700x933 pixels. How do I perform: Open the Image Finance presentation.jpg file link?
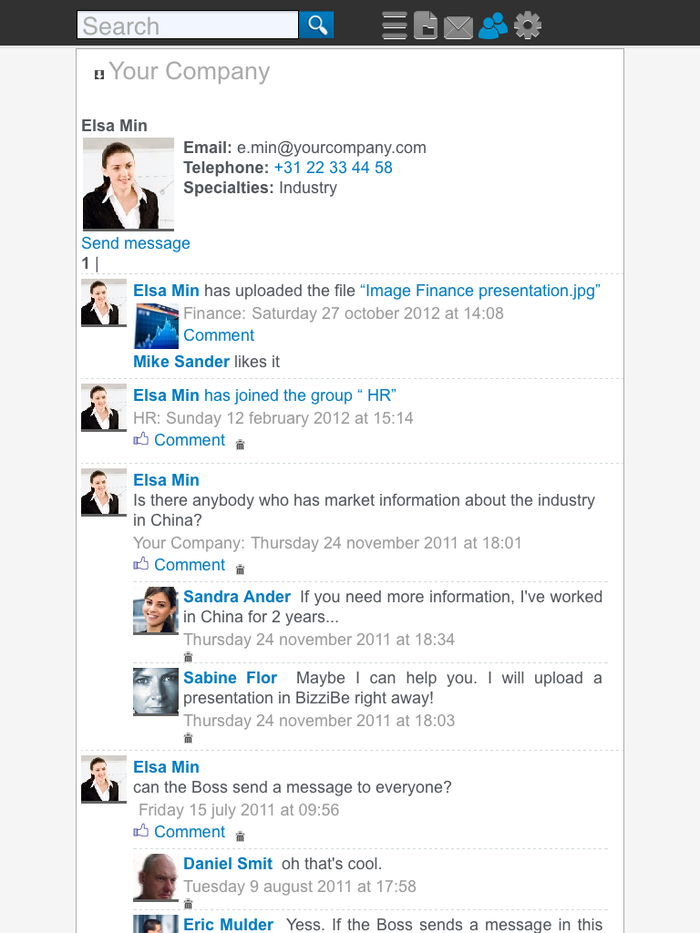[479, 291]
